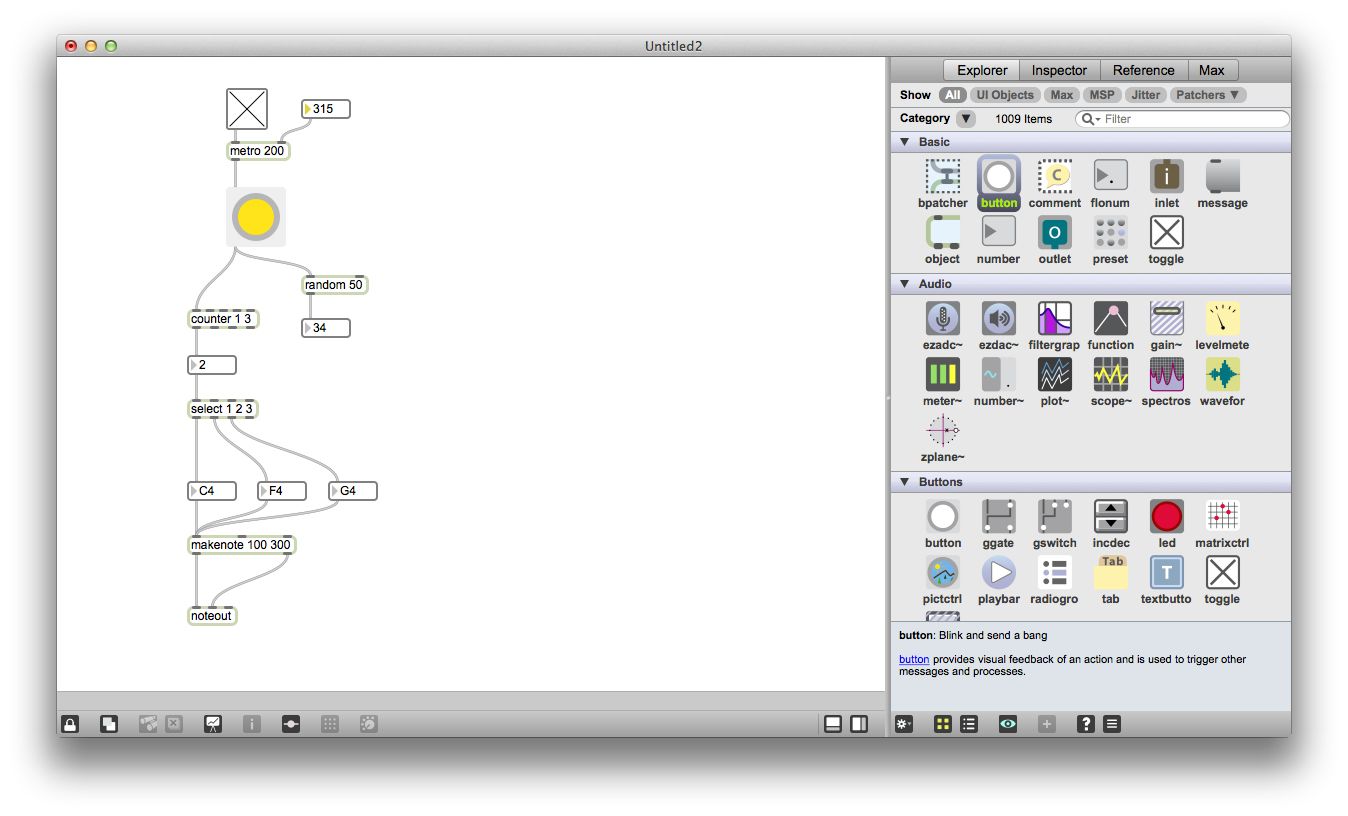Screen dimensions: 1348x816
Task: Lock the patcher with the padlock icon
Action: click(69, 723)
